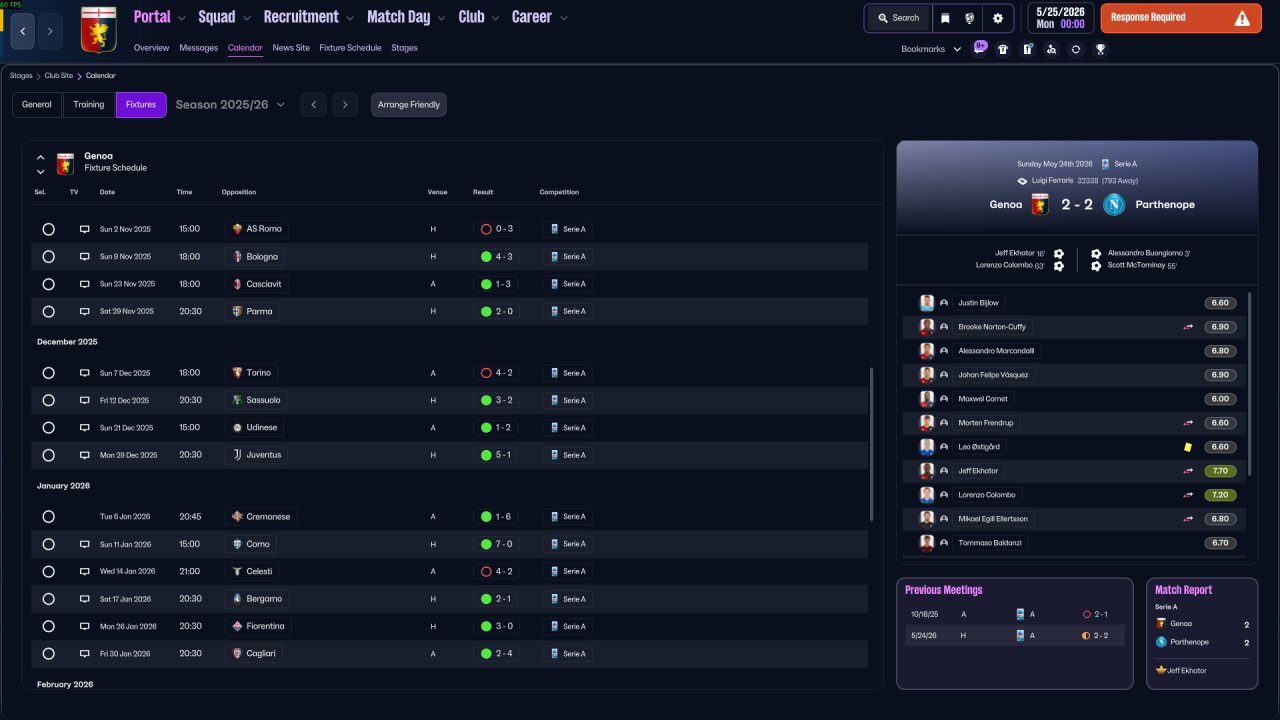This screenshot has height=720, width=1280.
Task: Click the bookmark icon next to Search
Action: coord(944,18)
